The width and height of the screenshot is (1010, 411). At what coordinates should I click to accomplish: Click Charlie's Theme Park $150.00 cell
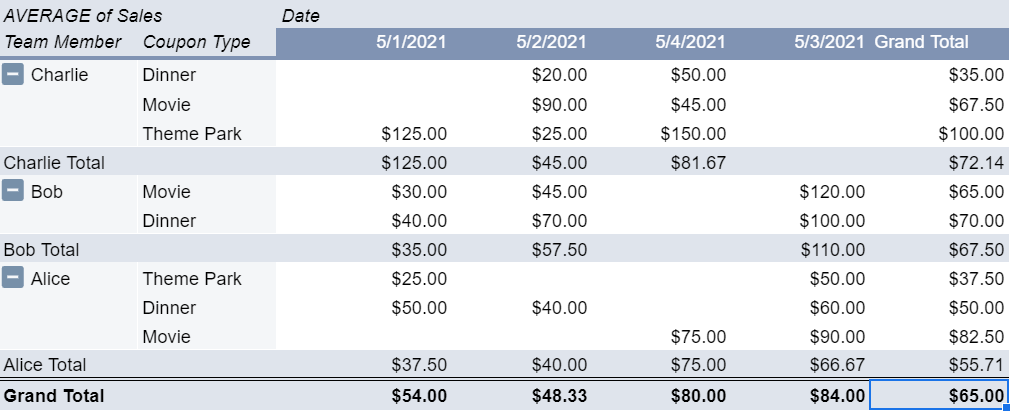tap(693, 134)
